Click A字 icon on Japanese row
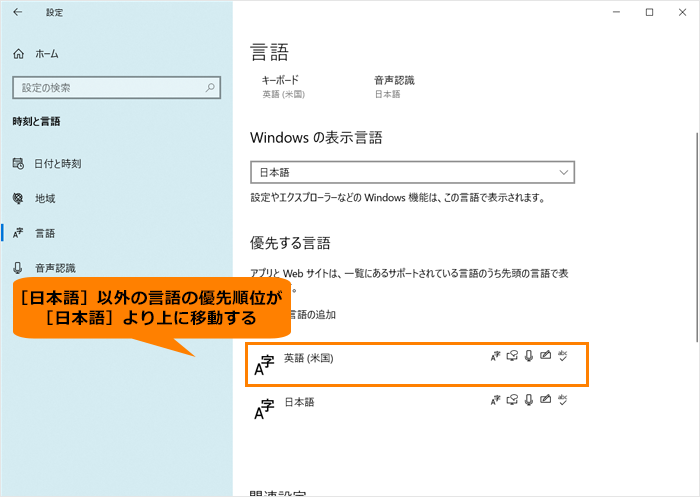700x497 pixels. coord(264,409)
